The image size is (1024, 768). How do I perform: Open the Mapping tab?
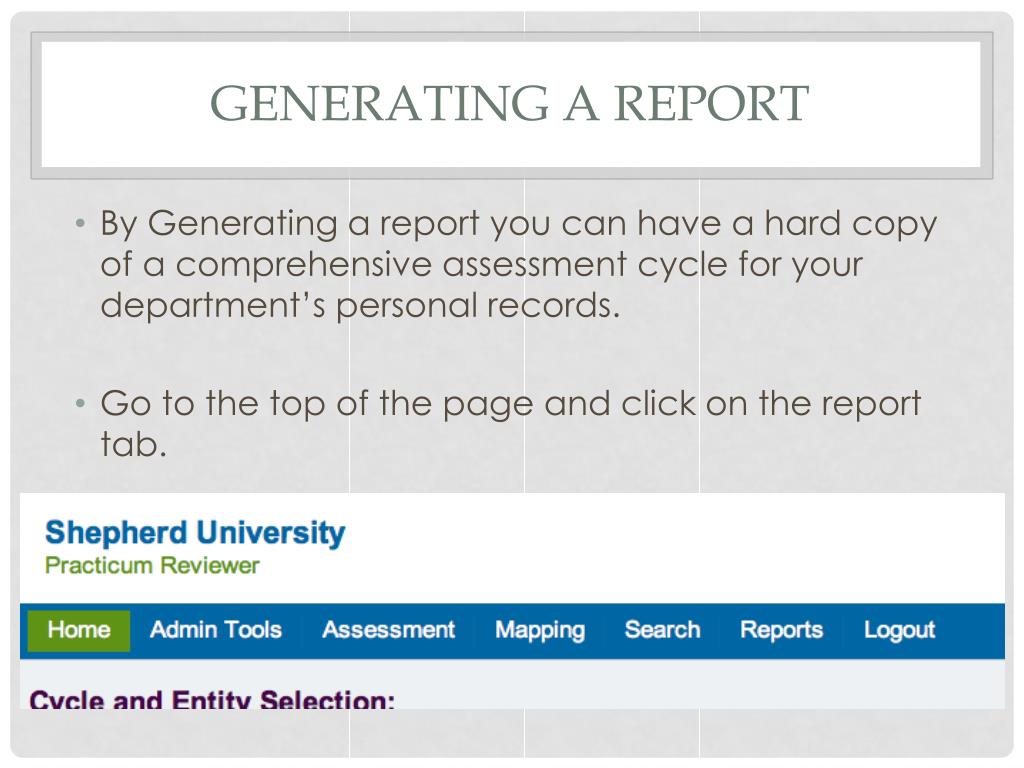coord(540,630)
